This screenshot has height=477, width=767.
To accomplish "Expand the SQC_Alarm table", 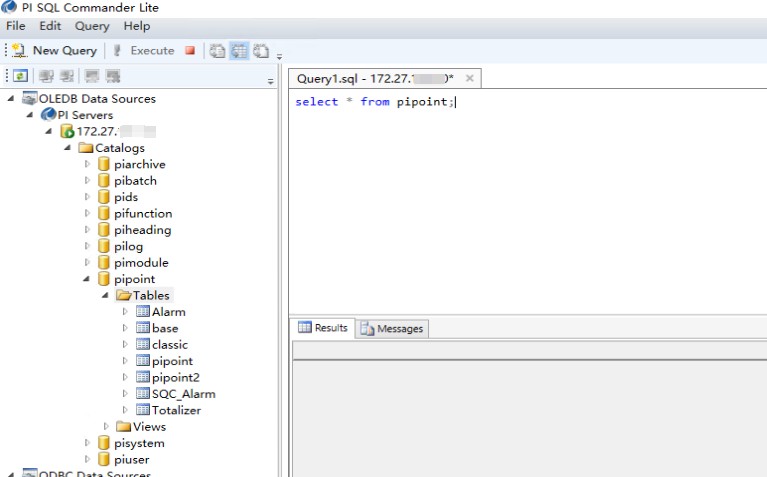I will tap(125, 393).
